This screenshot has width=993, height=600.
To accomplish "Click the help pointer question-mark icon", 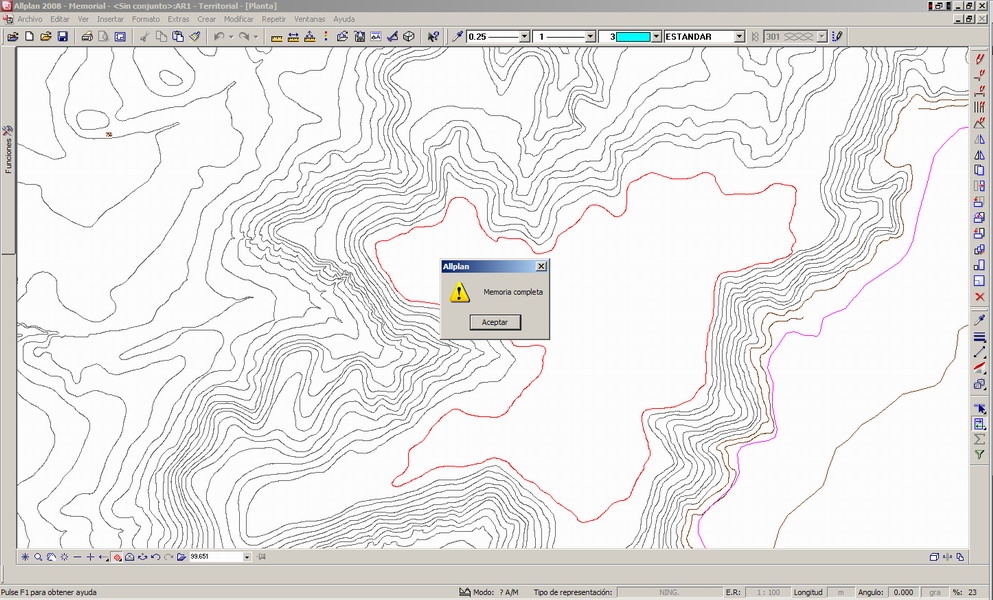I will click(x=433, y=37).
